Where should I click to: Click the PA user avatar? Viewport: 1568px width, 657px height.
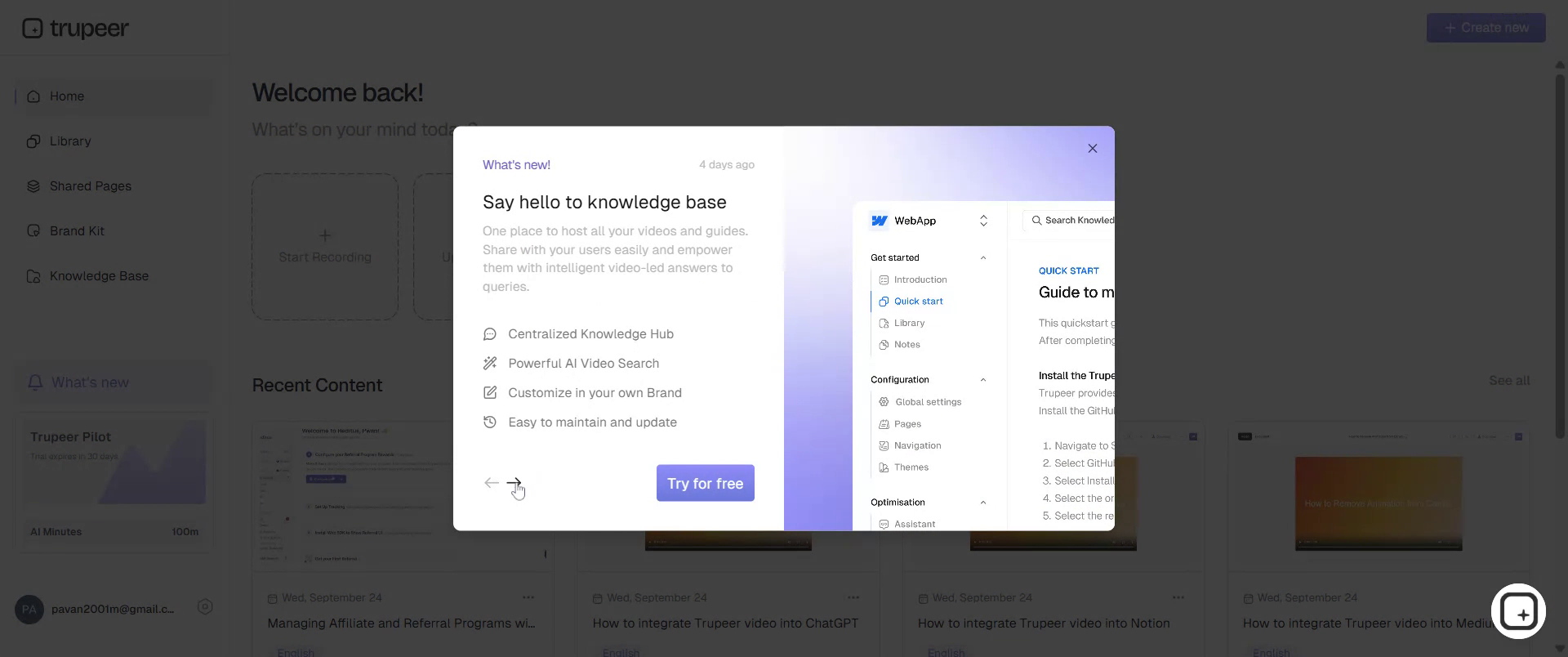click(29, 610)
